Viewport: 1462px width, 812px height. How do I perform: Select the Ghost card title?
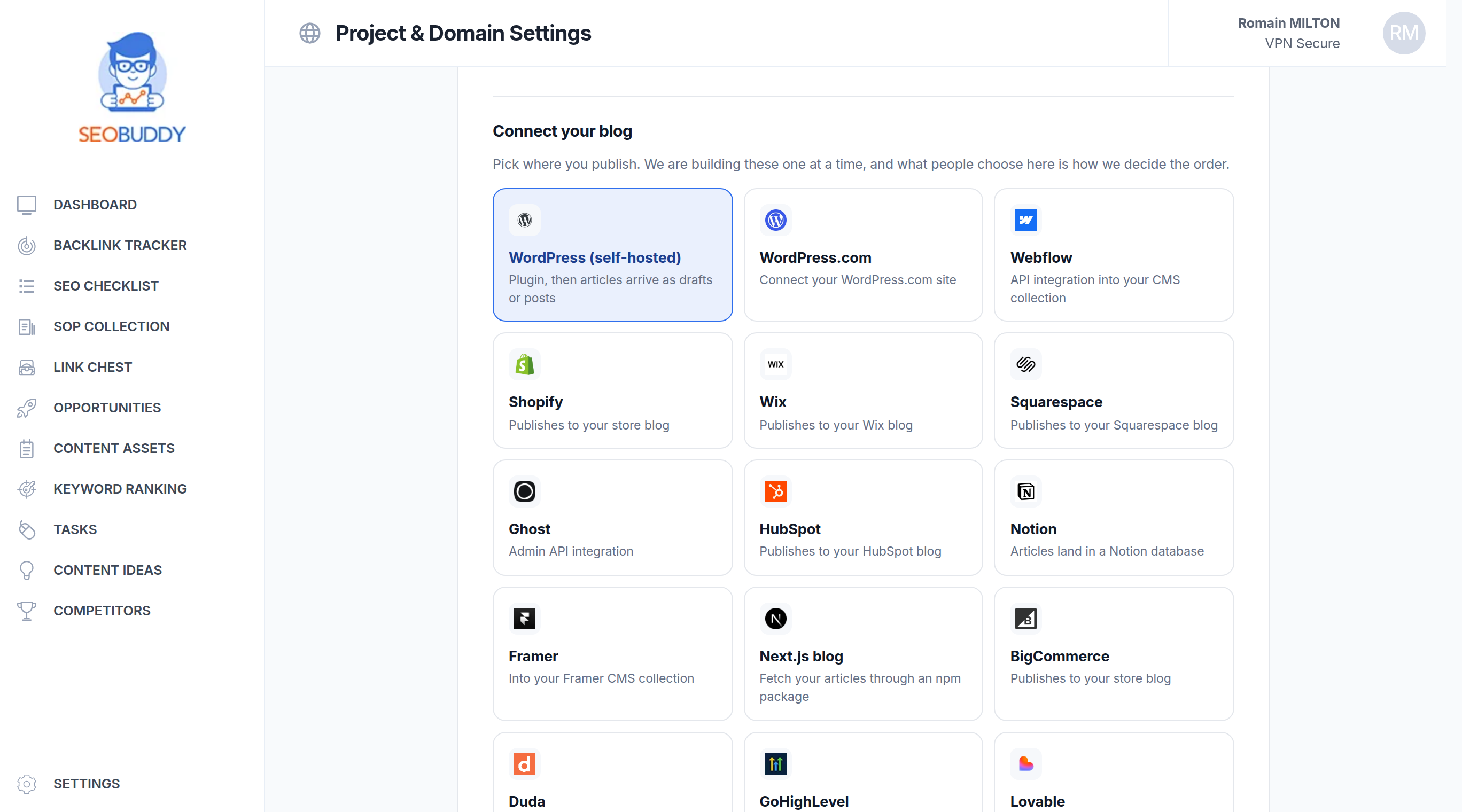[x=529, y=529]
